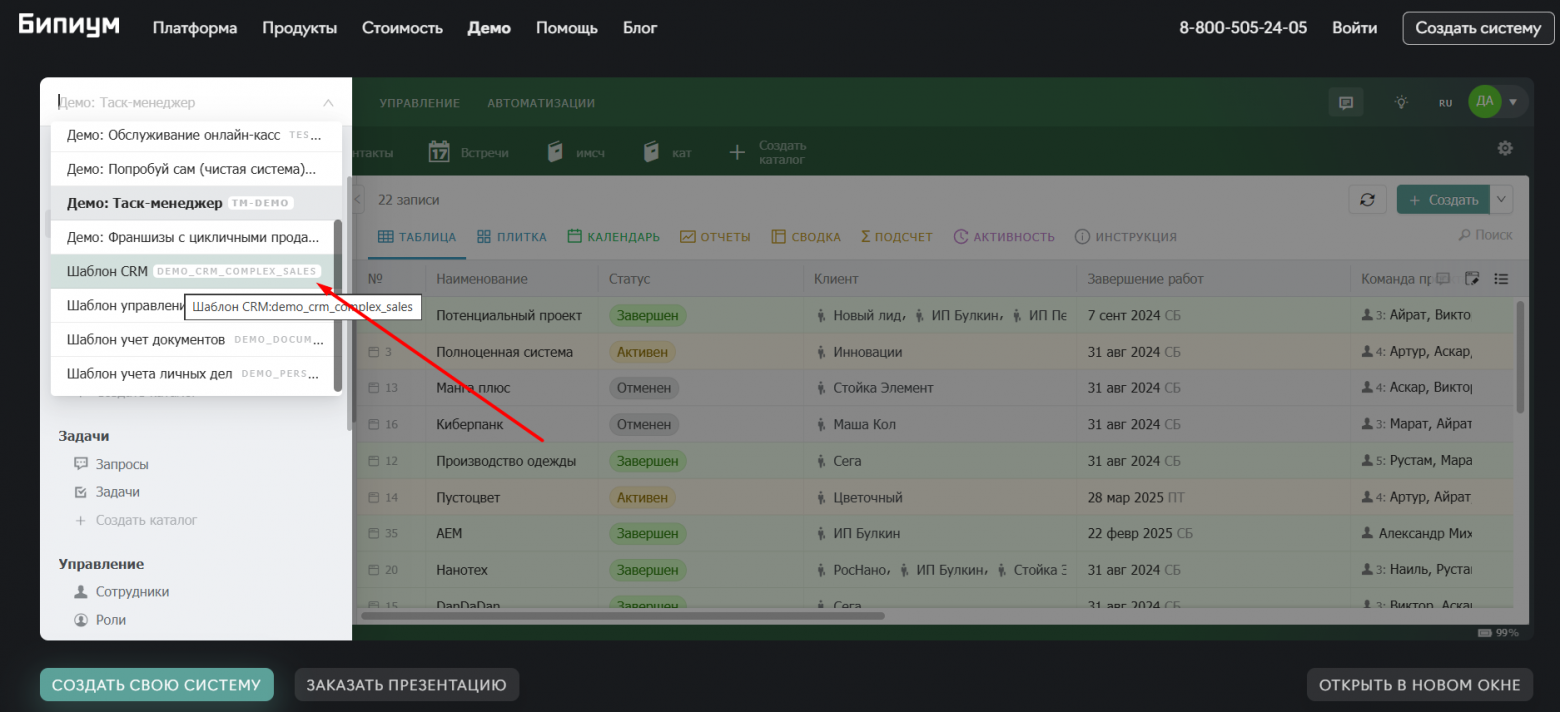Click the comment icon in table header
The image size is (1560, 712).
1442,278
